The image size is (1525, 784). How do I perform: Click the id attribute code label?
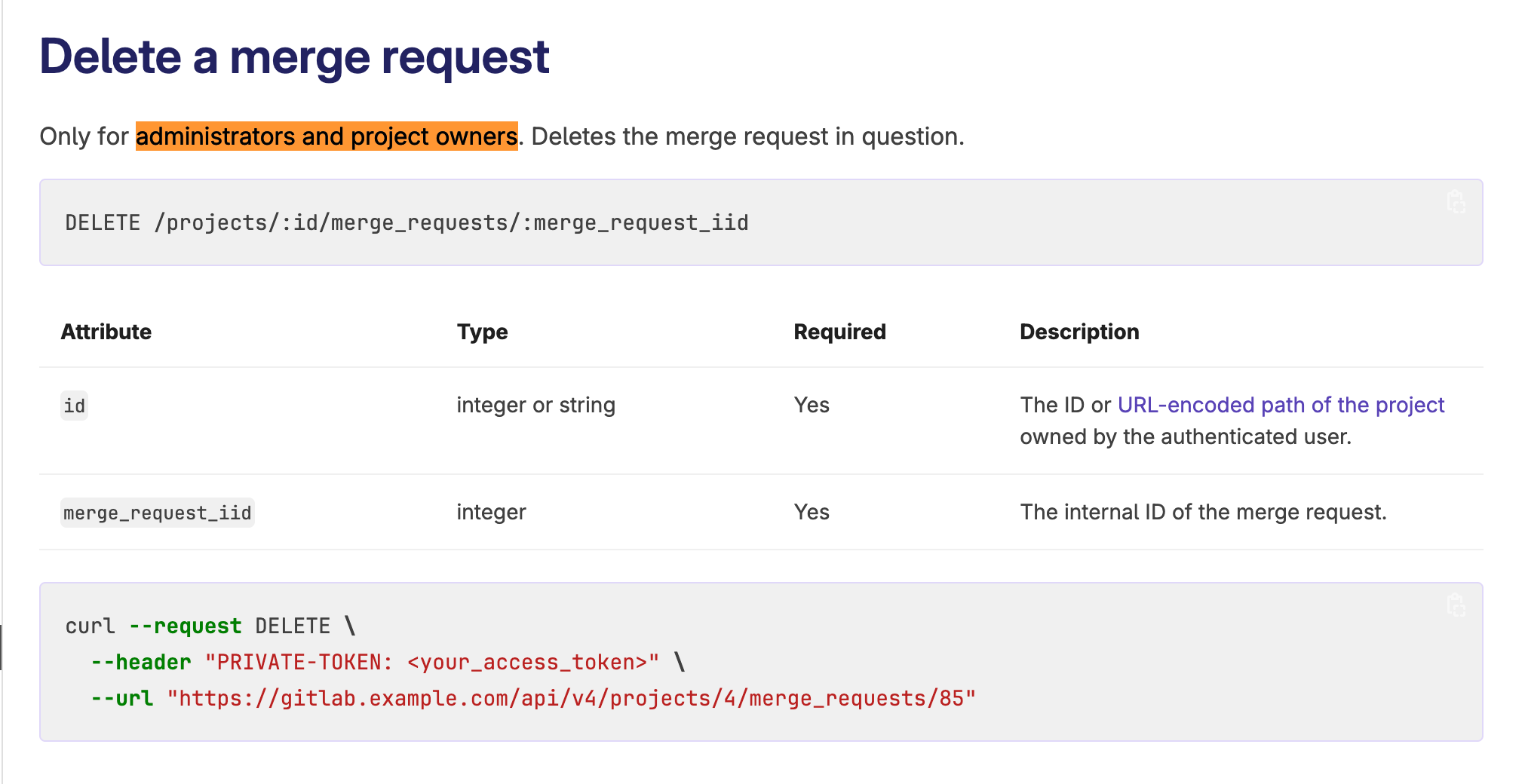coord(73,406)
